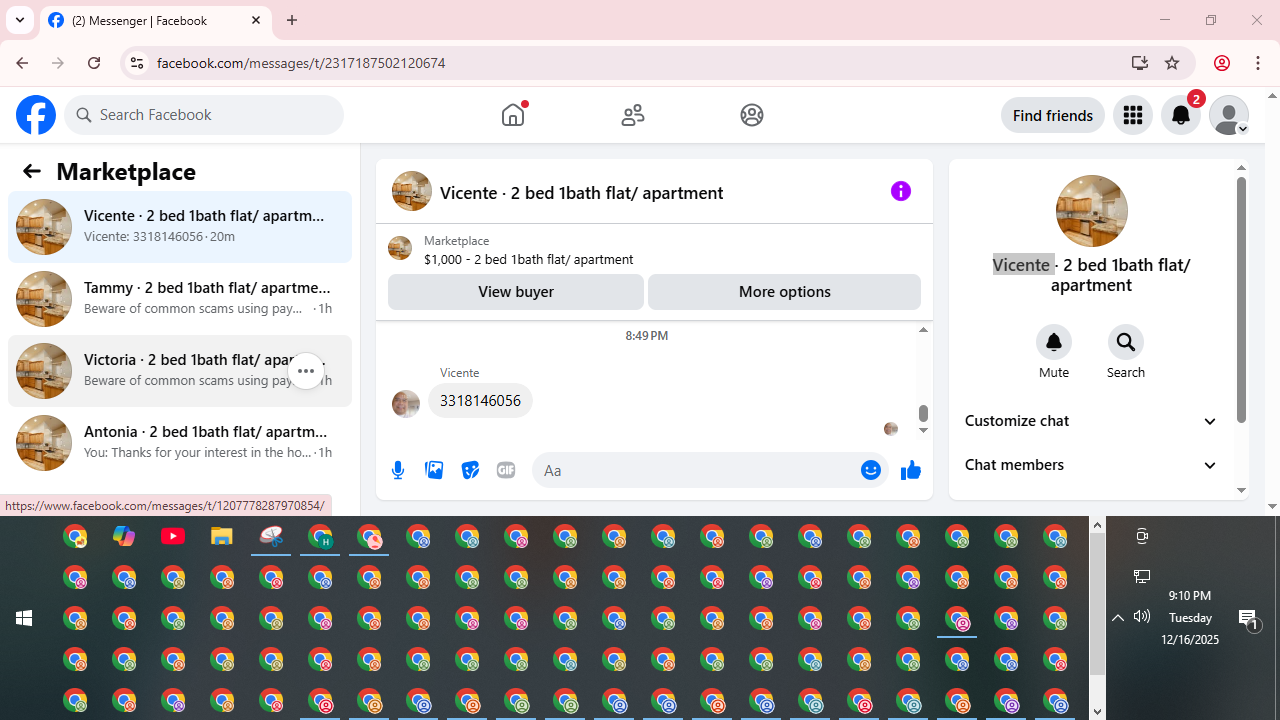
Task: Navigate back in the browser
Action: coord(22,63)
